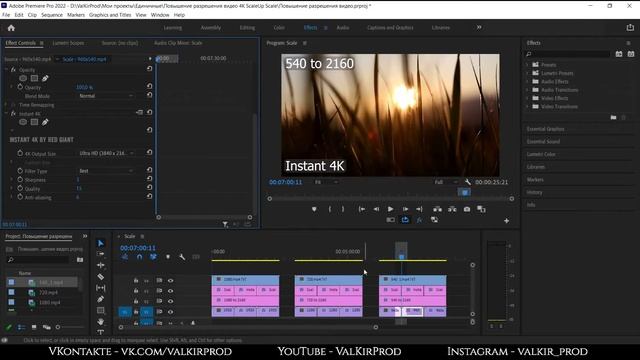Click Export Frame camera icon

point(467,209)
